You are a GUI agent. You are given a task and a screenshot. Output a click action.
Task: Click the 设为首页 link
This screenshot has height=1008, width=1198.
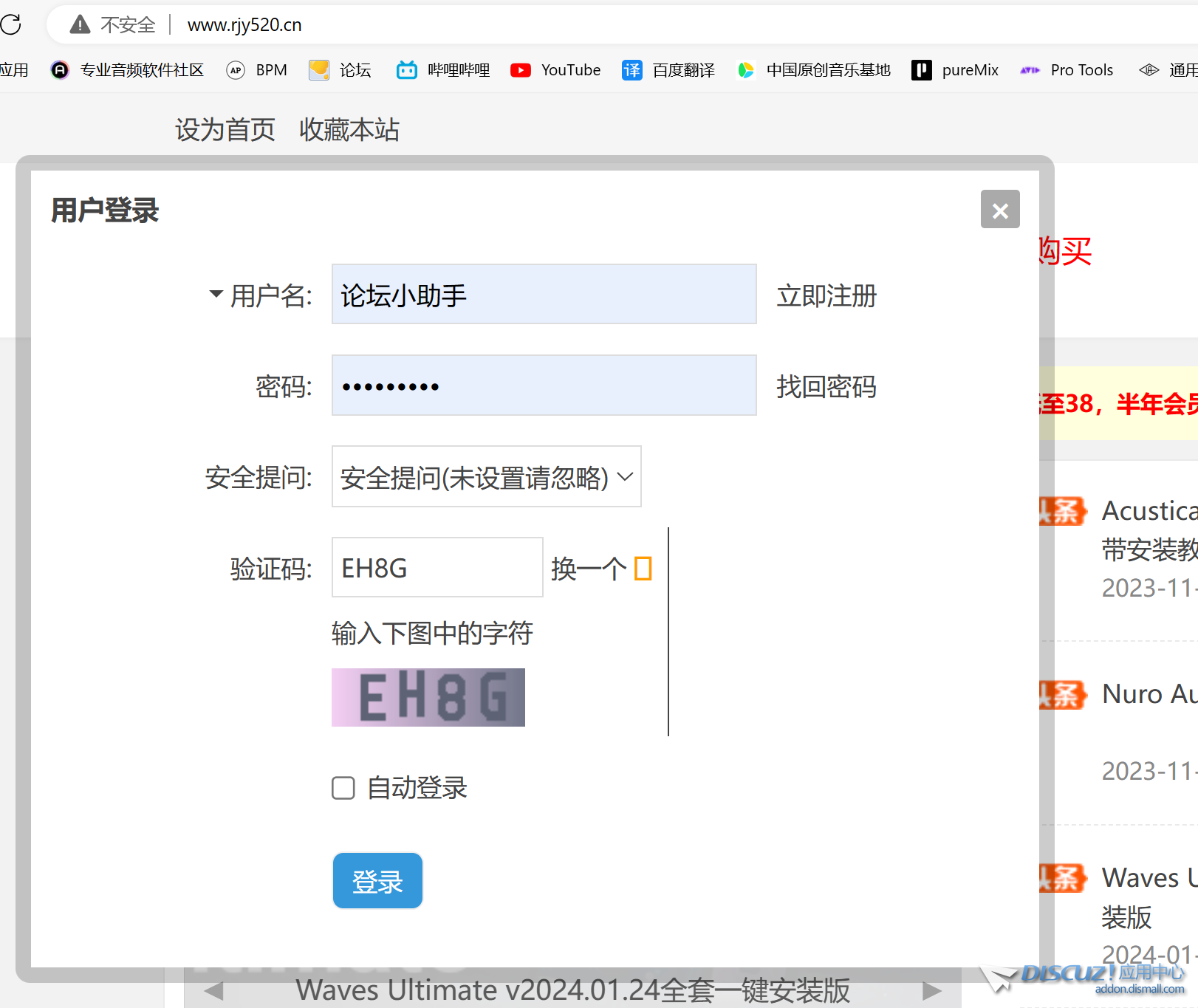point(225,130)
